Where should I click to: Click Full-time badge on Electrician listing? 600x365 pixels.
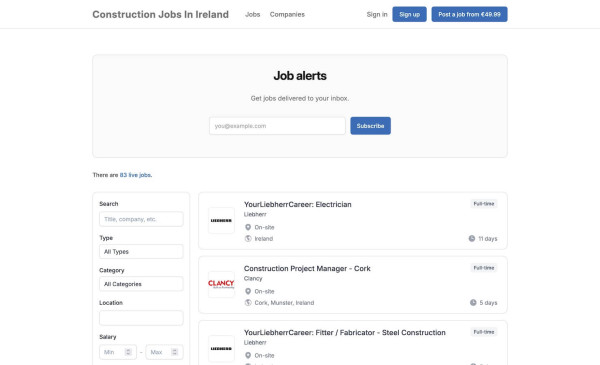pyautogui.click(x=484, y=204)
